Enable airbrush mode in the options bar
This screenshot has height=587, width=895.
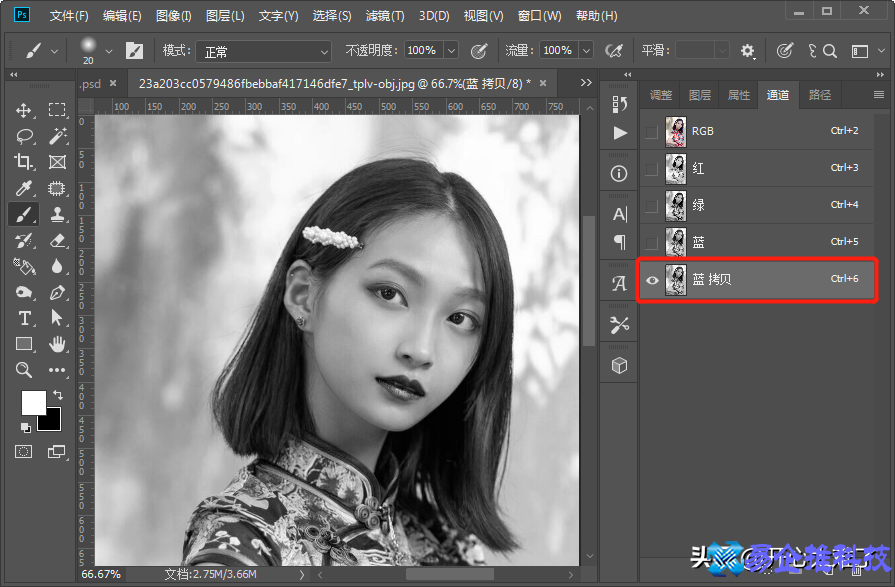pos(611,49)
